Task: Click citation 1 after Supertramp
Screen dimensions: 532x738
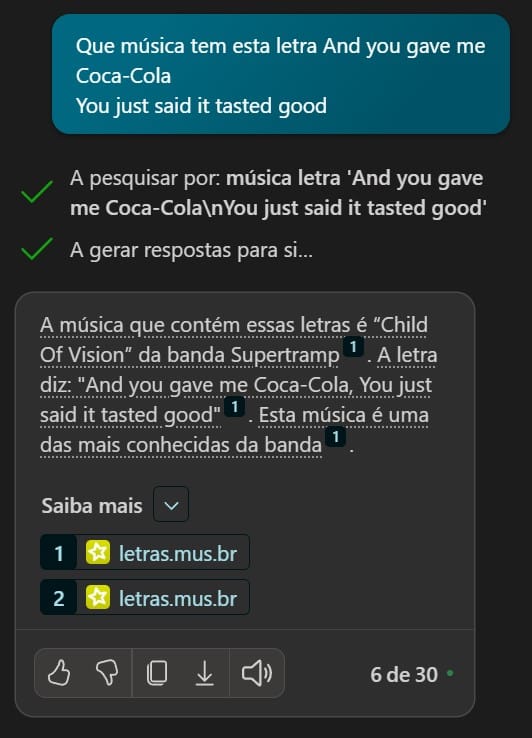Action: click(x=353, y=347)
